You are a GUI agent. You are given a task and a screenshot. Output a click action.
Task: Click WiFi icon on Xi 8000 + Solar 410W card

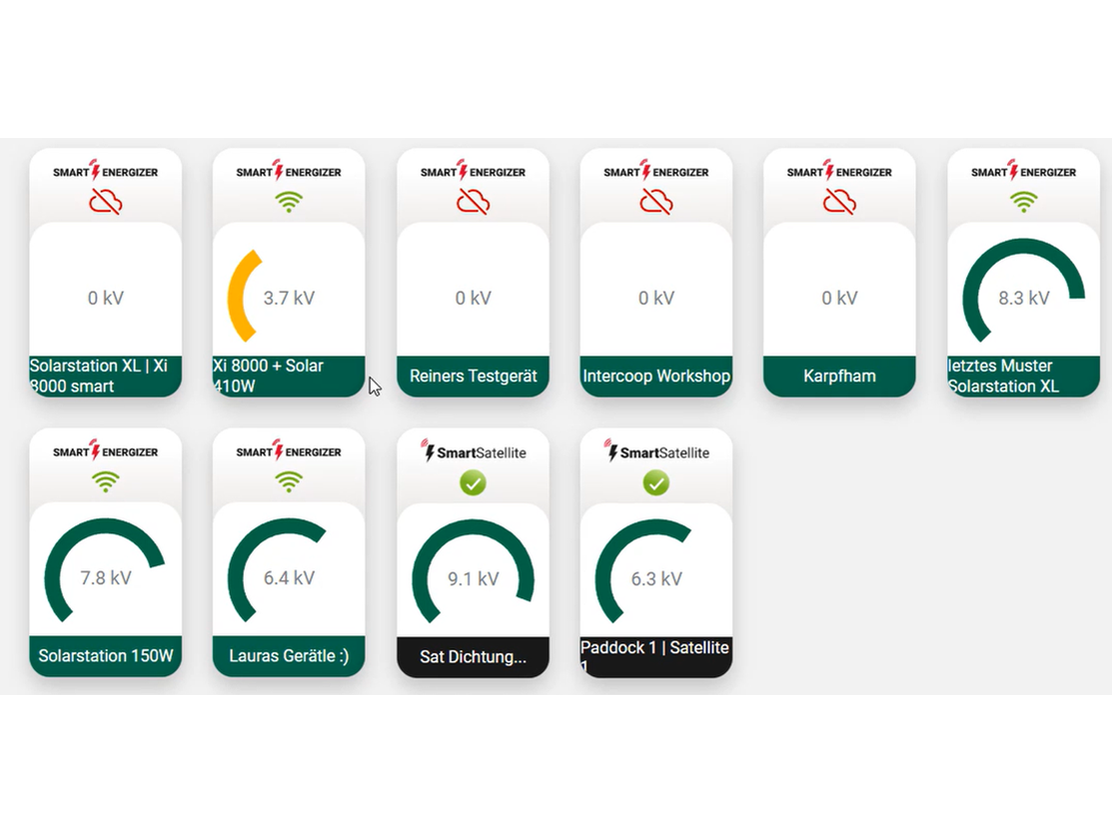click(x=289, y=202)
